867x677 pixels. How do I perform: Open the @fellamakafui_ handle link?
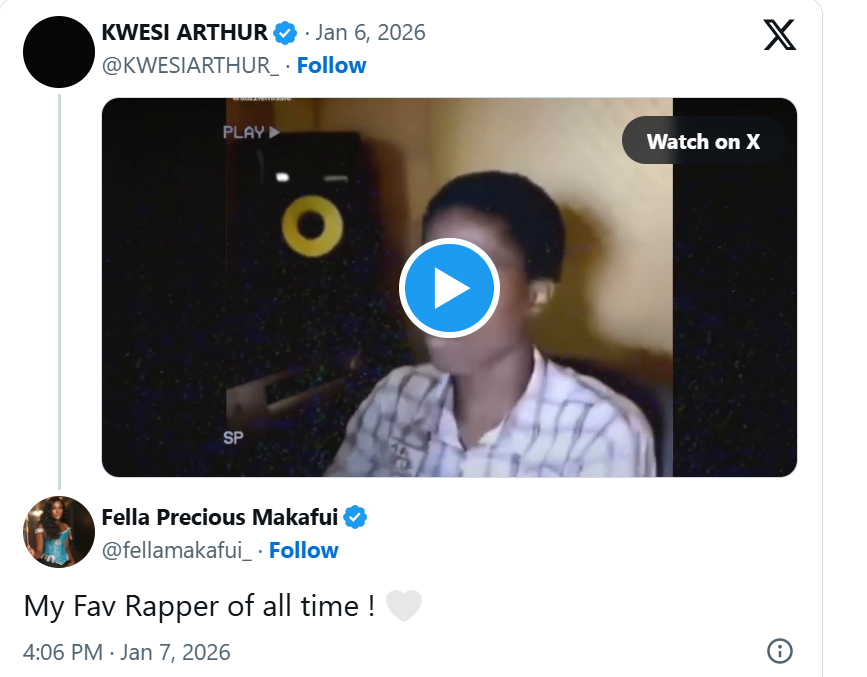[x=177, y=551]
